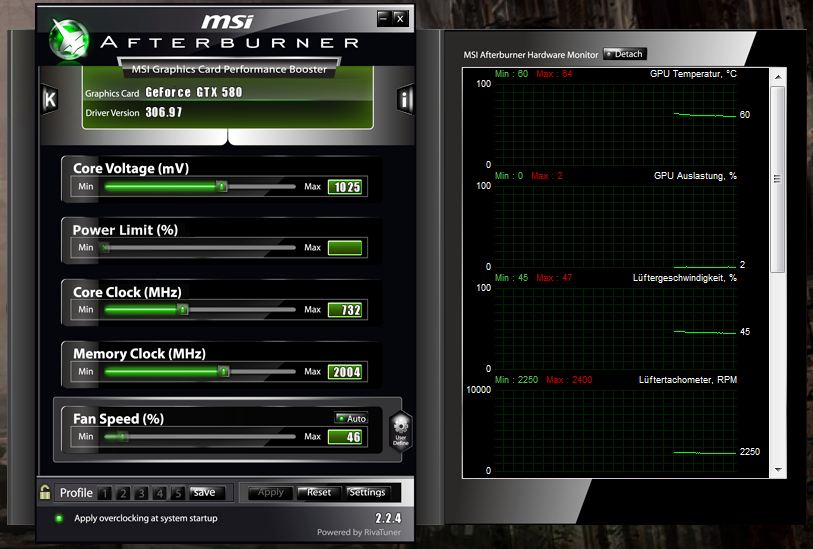Select profile slot 2
The width and height of the screenshot is (813, 549).
coord(123,492)
